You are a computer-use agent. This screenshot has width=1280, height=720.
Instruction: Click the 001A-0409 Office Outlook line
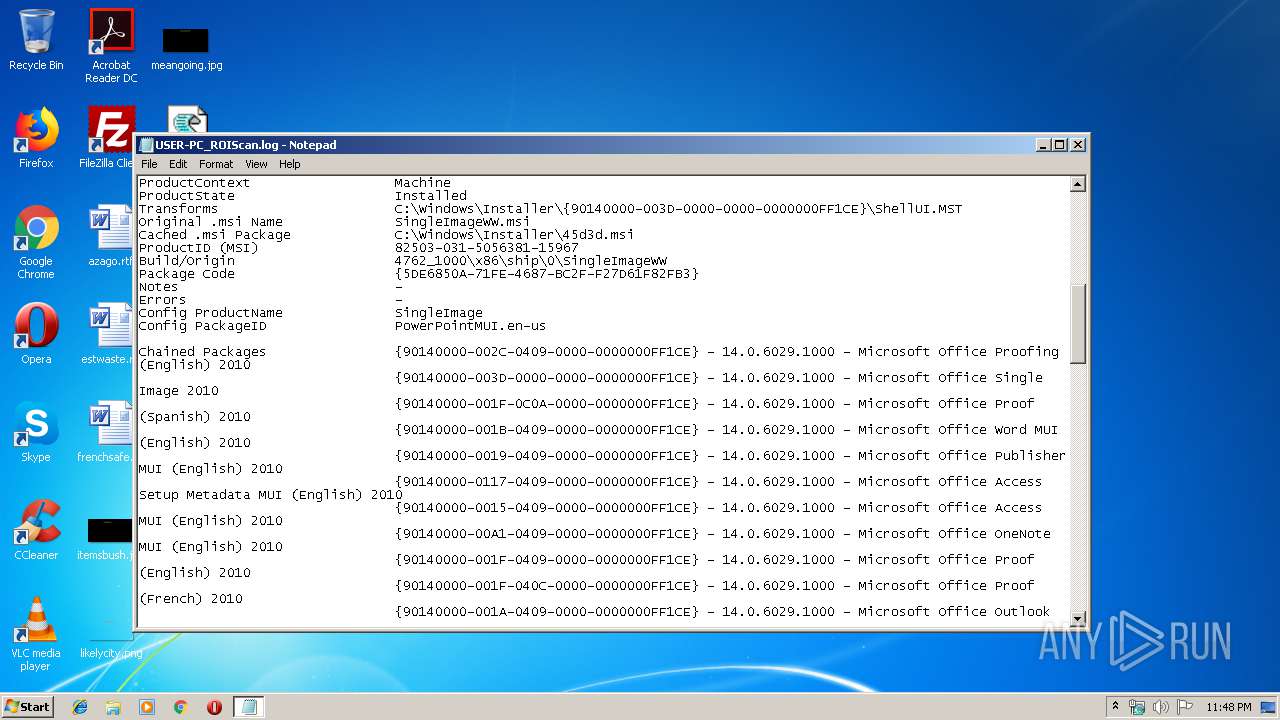[722, 612]
